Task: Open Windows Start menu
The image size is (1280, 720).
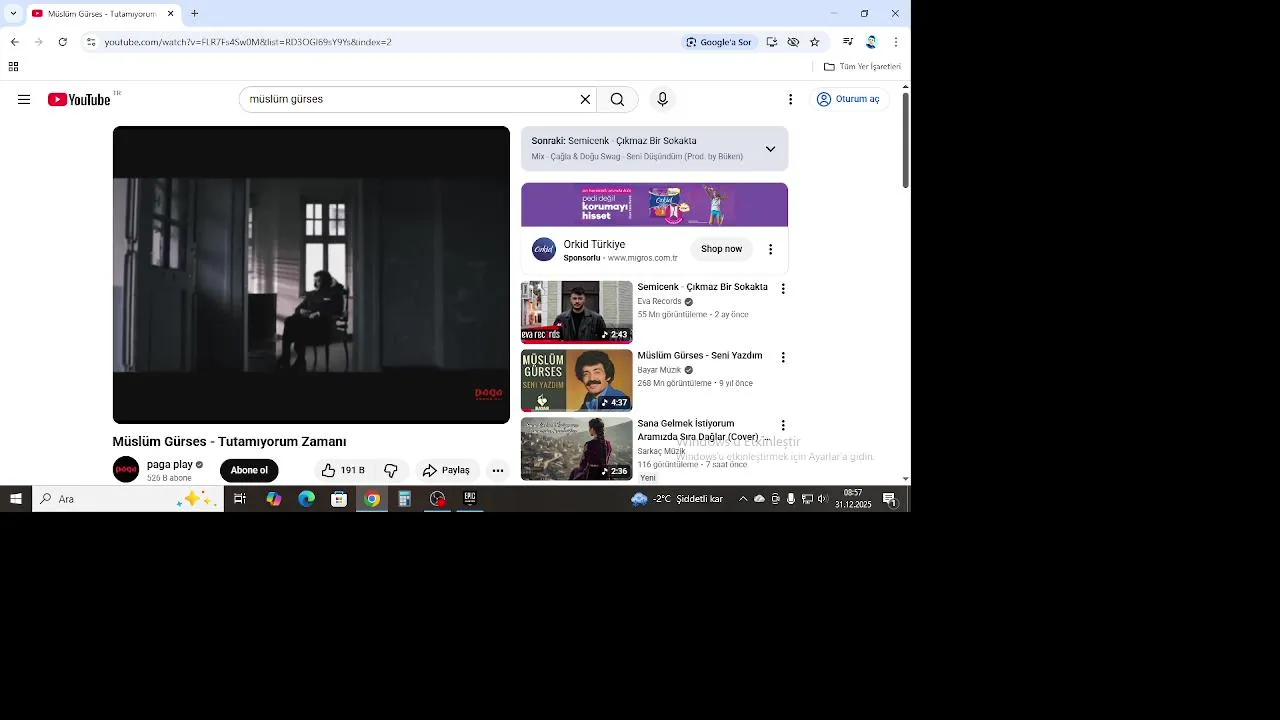Action: click(16, 499)
